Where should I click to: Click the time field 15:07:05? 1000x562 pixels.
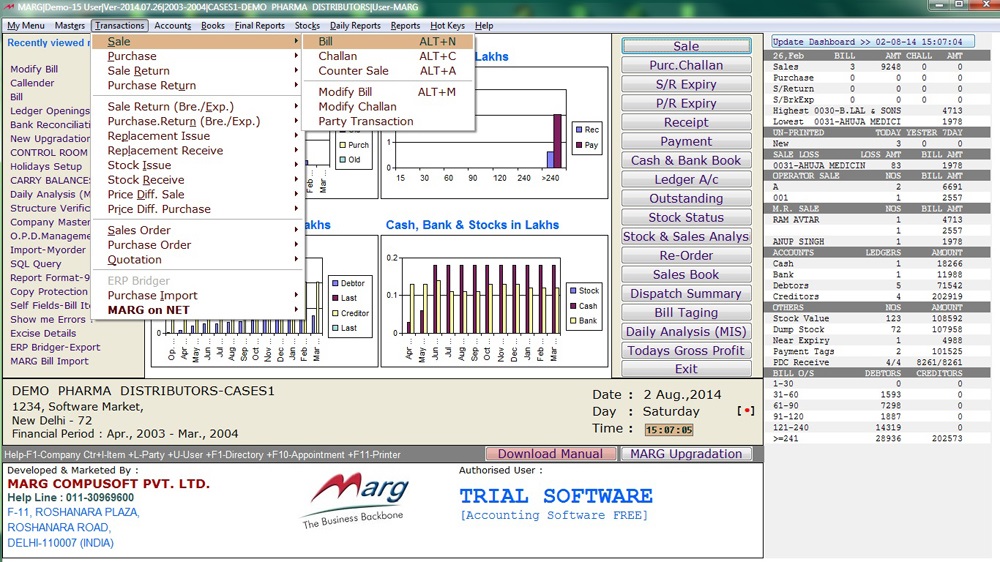point(668,430)
